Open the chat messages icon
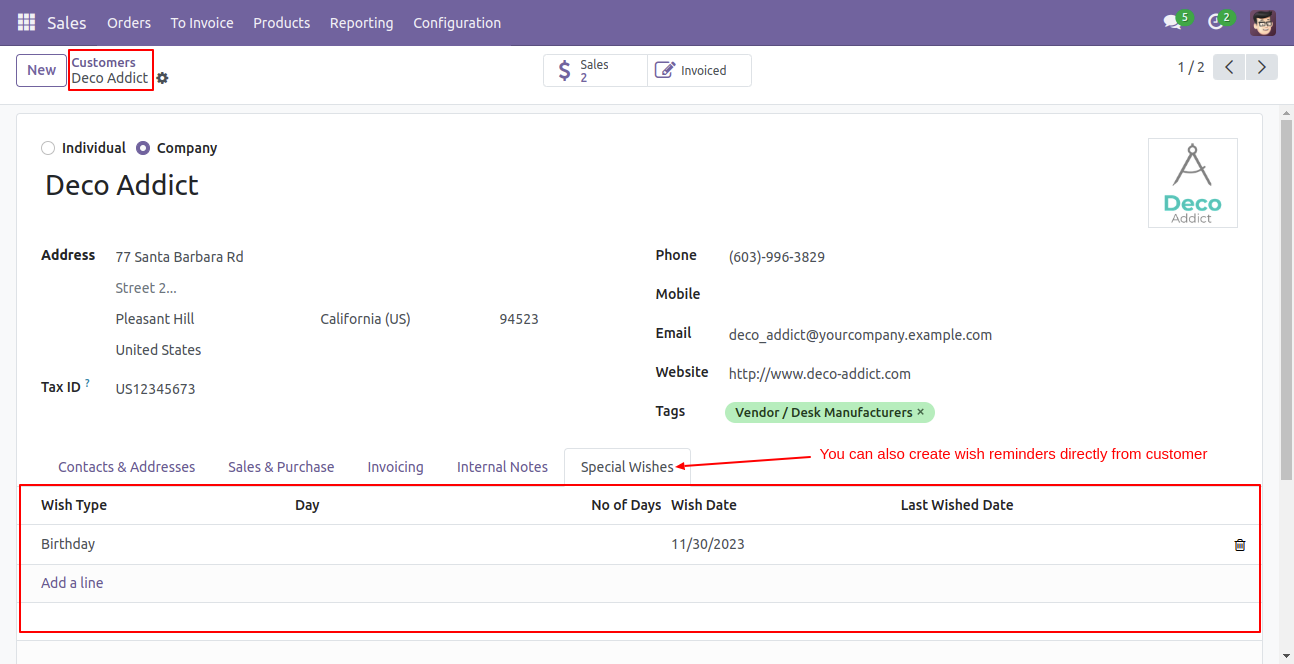This screenshot has width=1294, height=664. 1172,22
